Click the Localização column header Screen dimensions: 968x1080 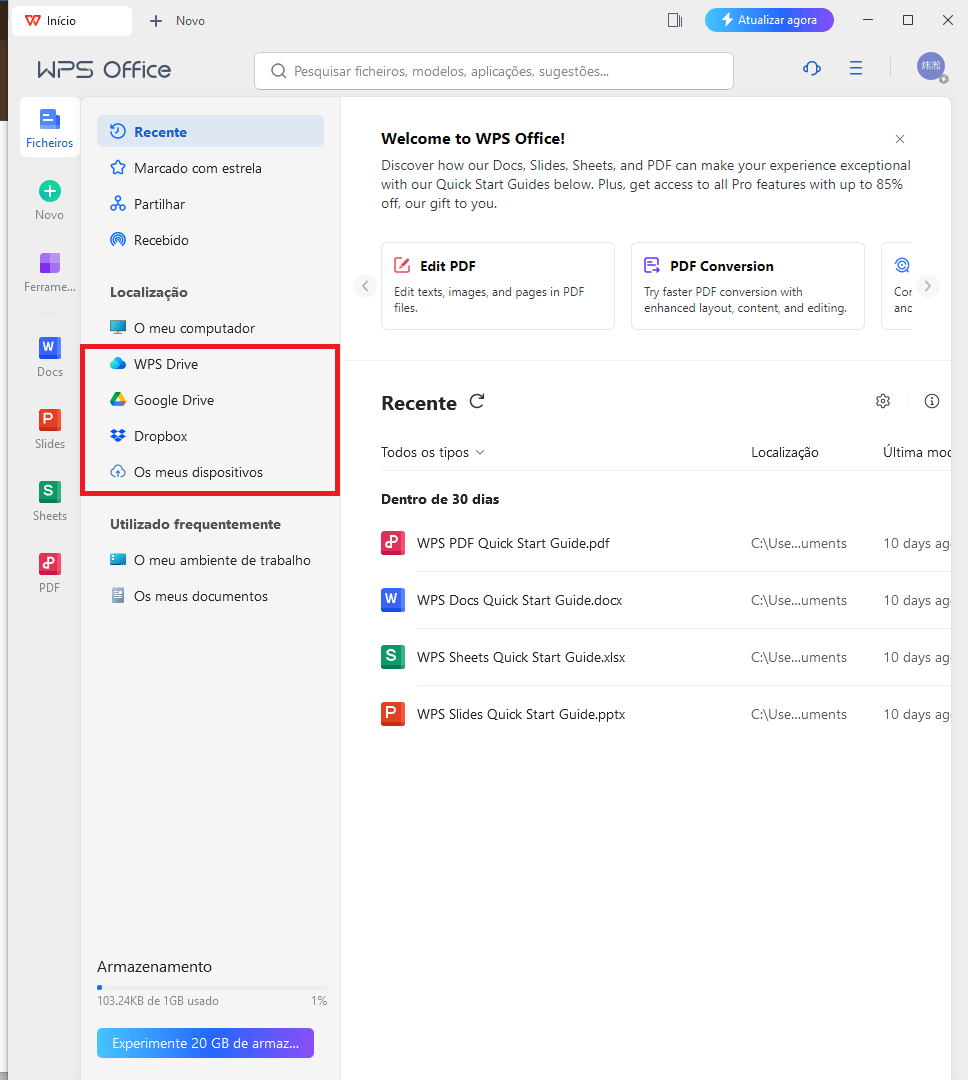tap(785, 453)
